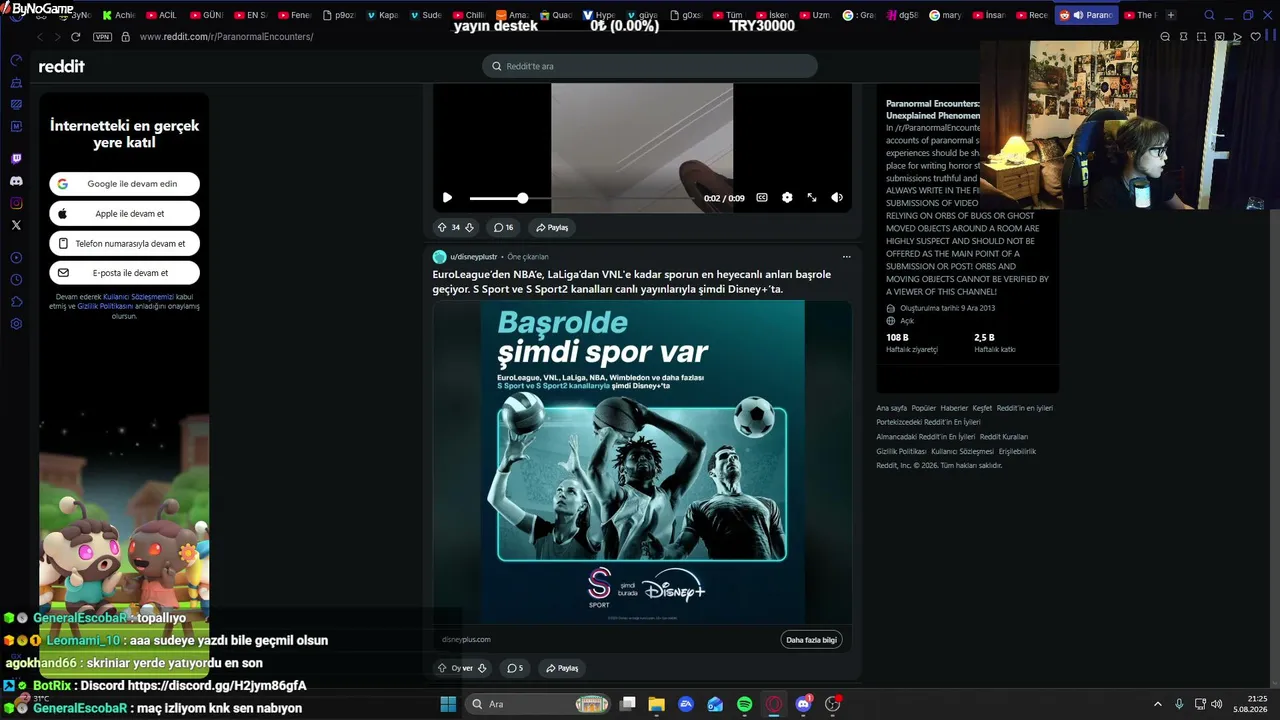Open the EA app from taskbar
1280x720 pixels.
pyautogui.click(x=686, y=704)
